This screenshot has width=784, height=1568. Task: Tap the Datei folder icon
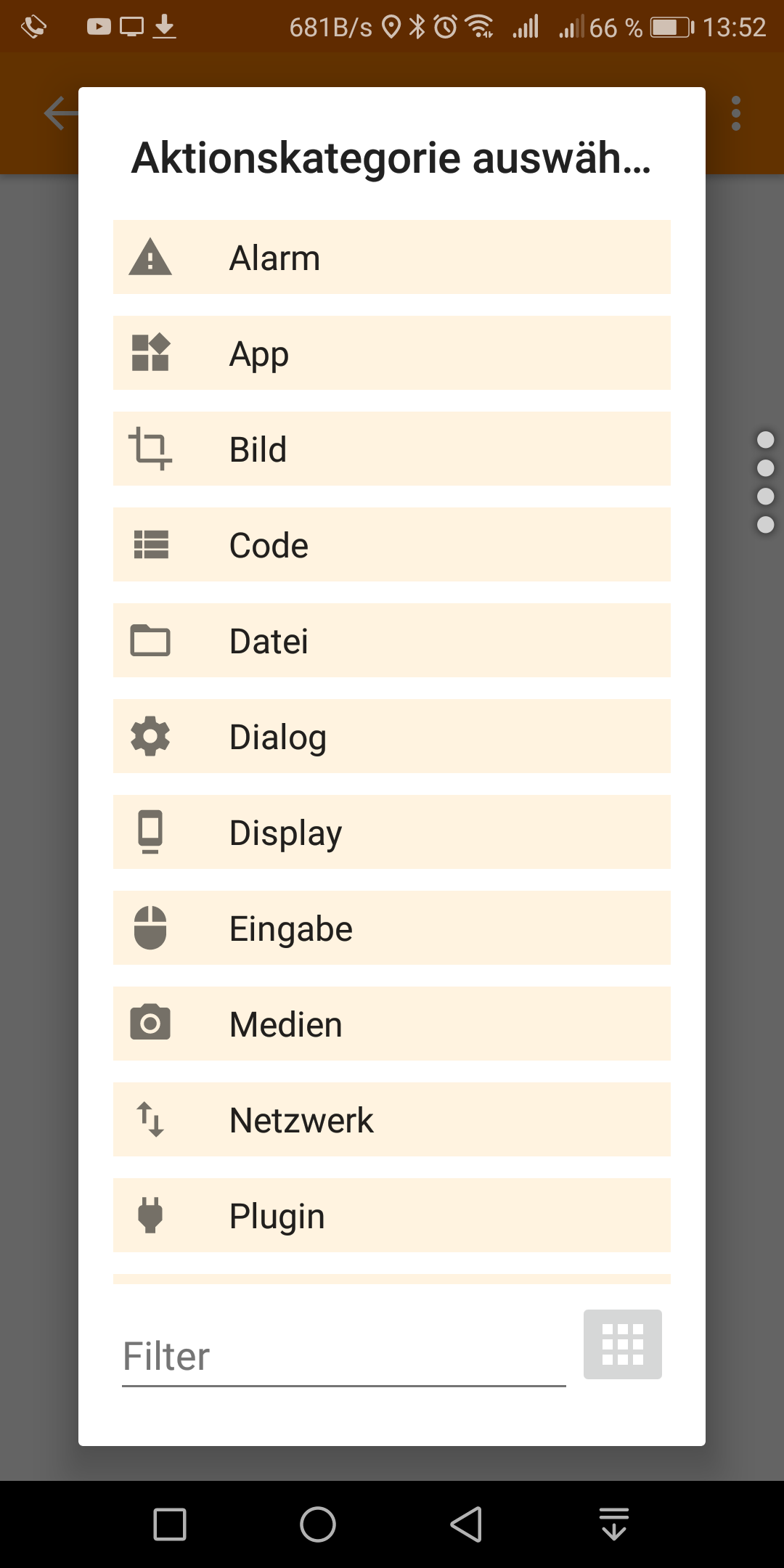click(150, 640)
